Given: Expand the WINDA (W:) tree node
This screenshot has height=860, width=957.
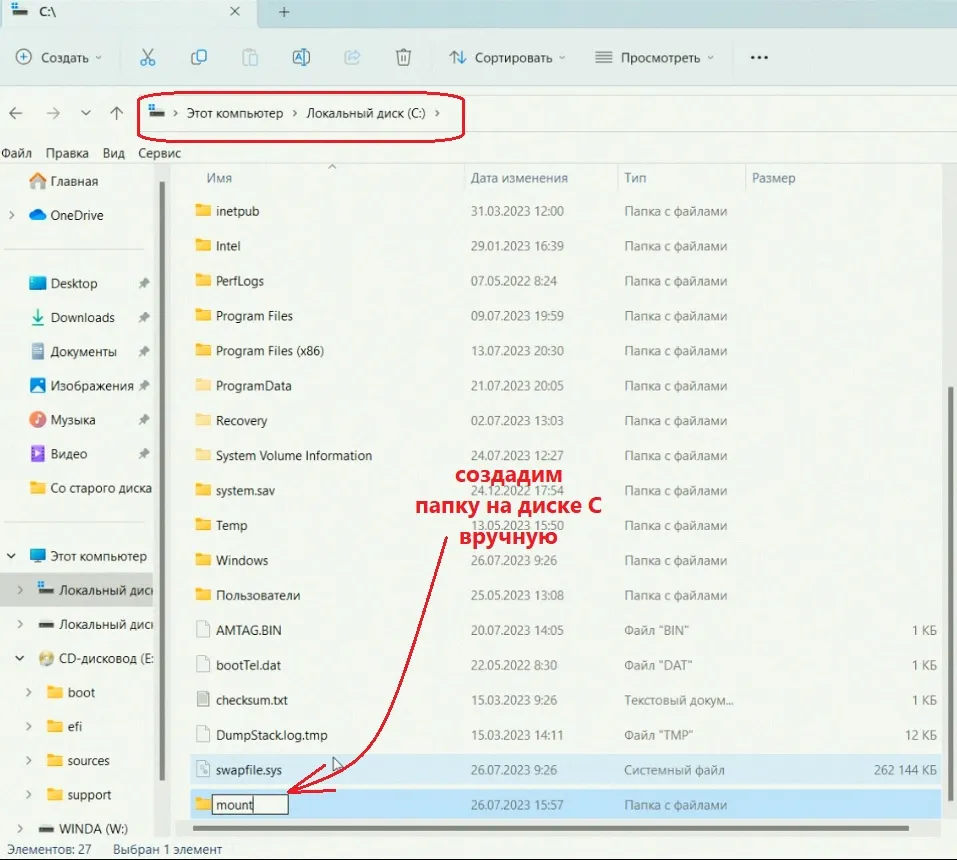Looking at the screenshot, I should tap(20, 828).
